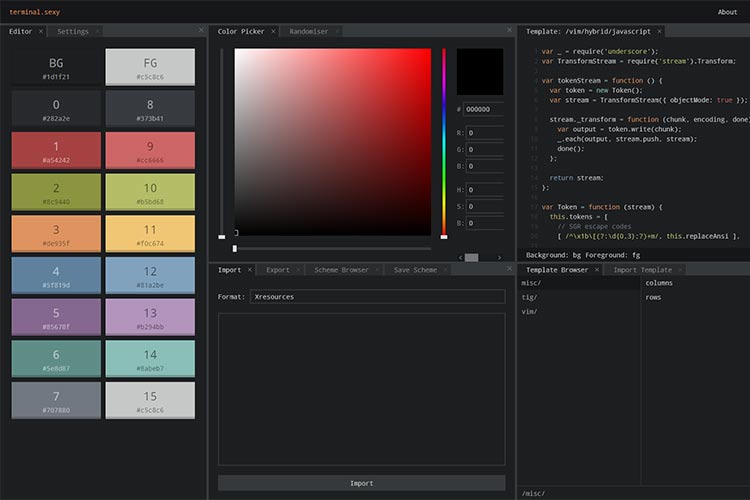This screenshot has height=500, width=750.
Task: Close the Template javascript tab
Action: tap(659, 31)
